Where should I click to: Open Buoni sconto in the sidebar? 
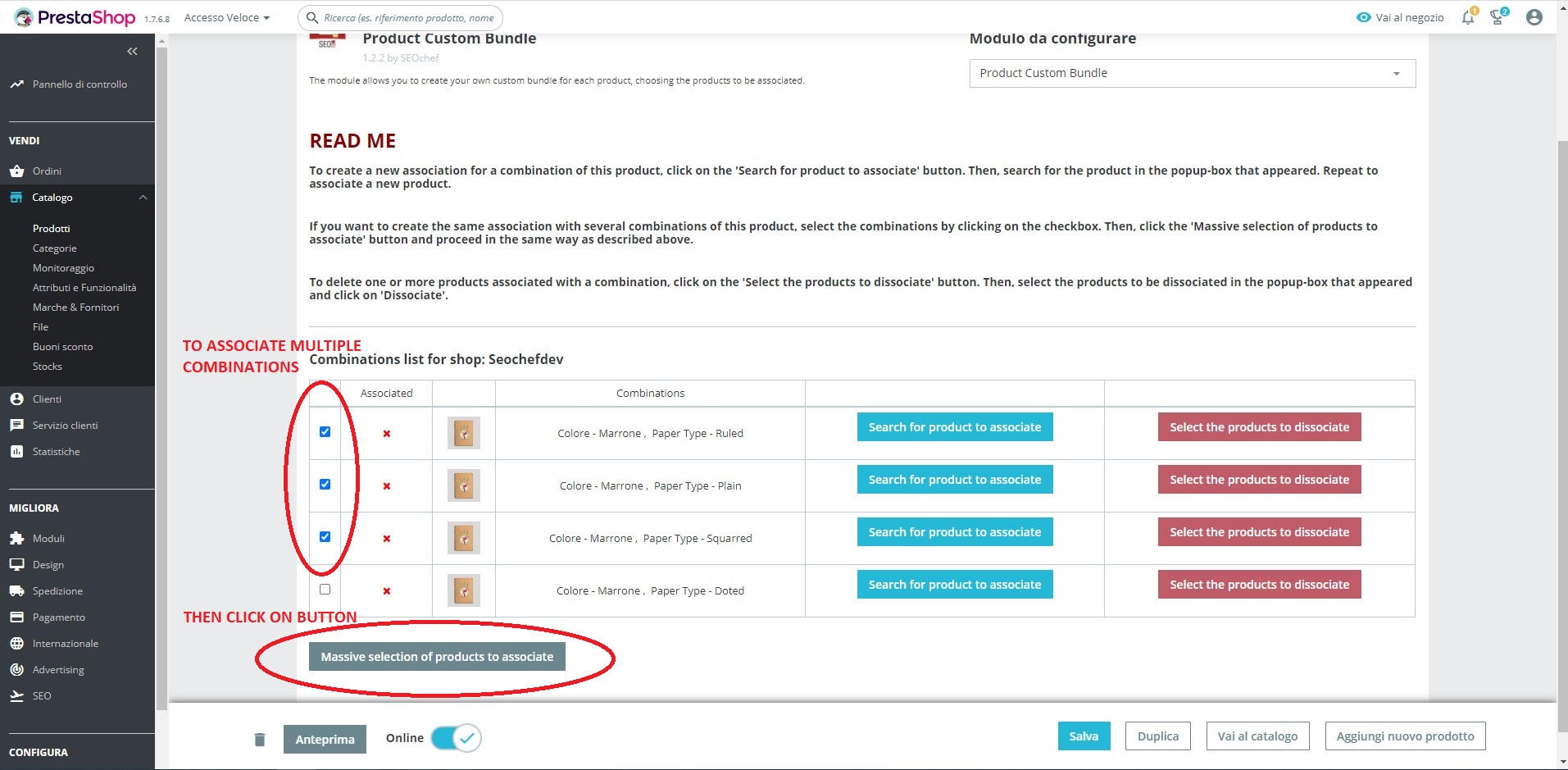point(62,347)
